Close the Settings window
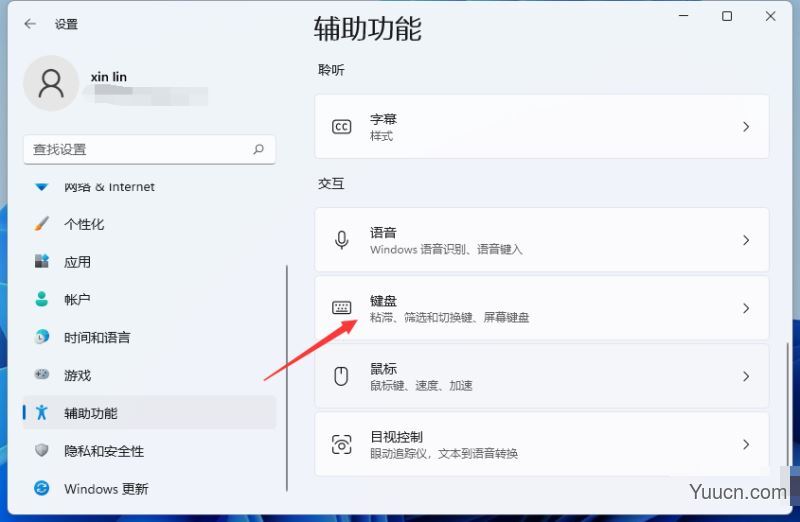Image resolution: width=800 pixels, height=522 pixels. (x=770, y=16)
